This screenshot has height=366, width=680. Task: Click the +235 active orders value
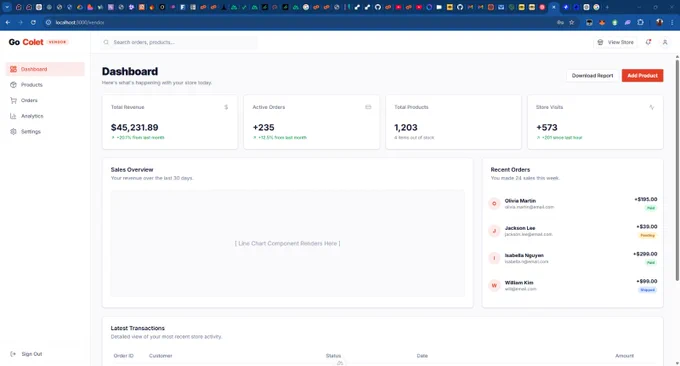264,127
